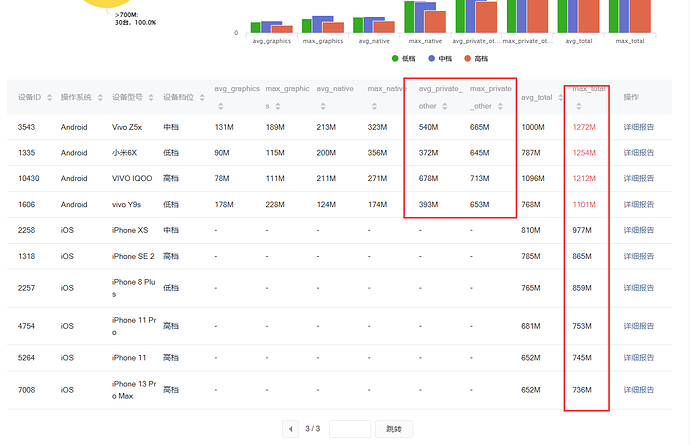This screenshot has width=690, height=446.
Task: Click max_total value 1101M
Action: tap(584, 205)
